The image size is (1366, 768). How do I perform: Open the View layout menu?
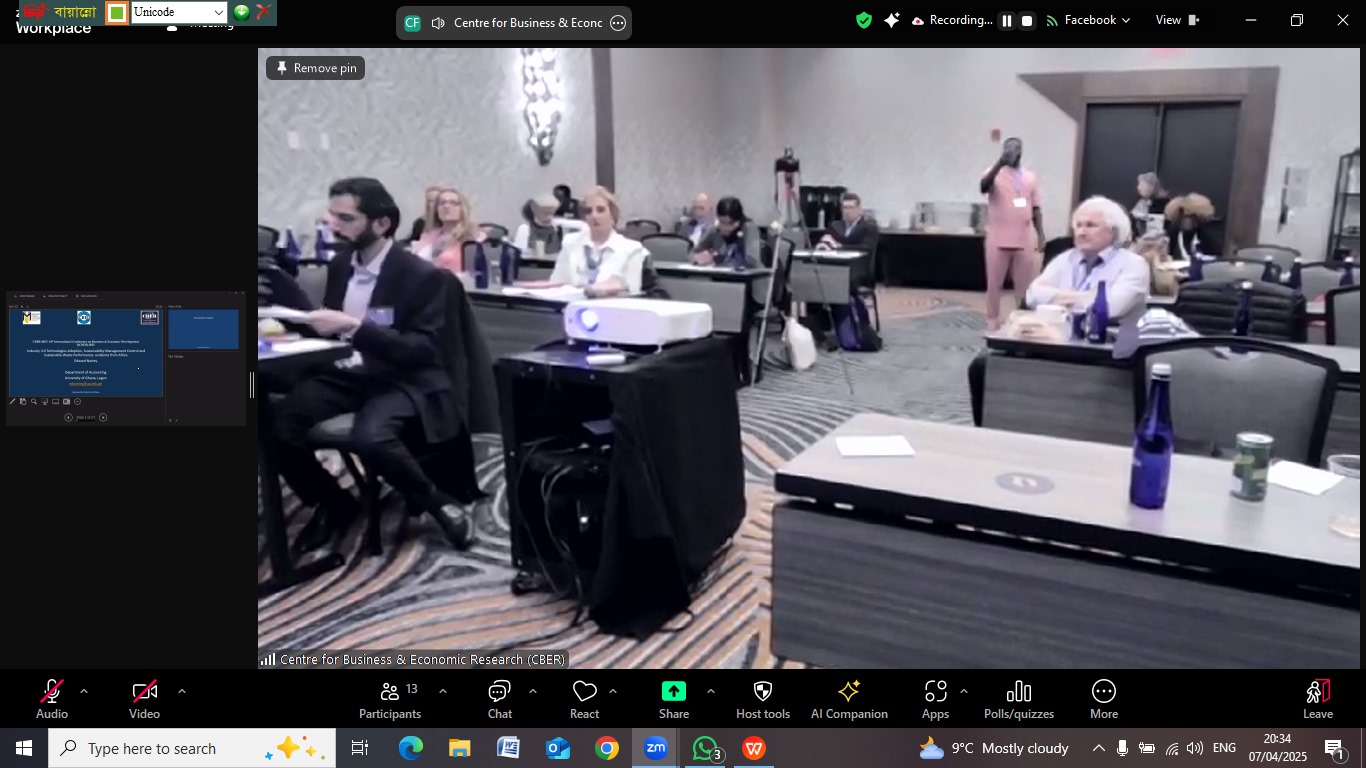click(1176, 21)
